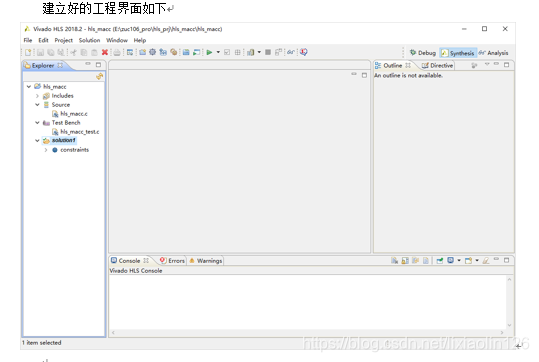
Task: Click the C/RTL Cosimulation checkmark toolbar icon
Action: [227, 52]
